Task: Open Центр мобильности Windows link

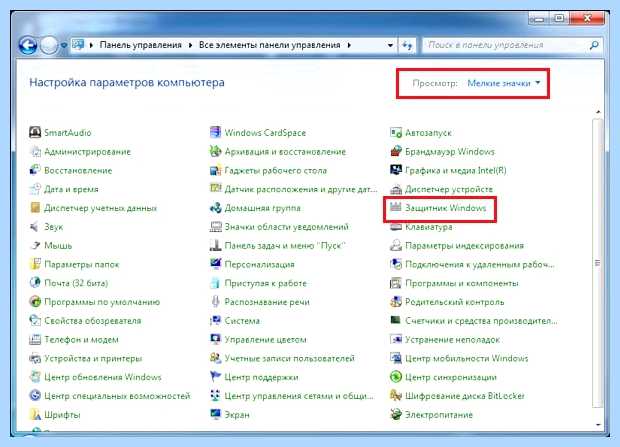Action: pyautogui.click(x=467, y=358)
